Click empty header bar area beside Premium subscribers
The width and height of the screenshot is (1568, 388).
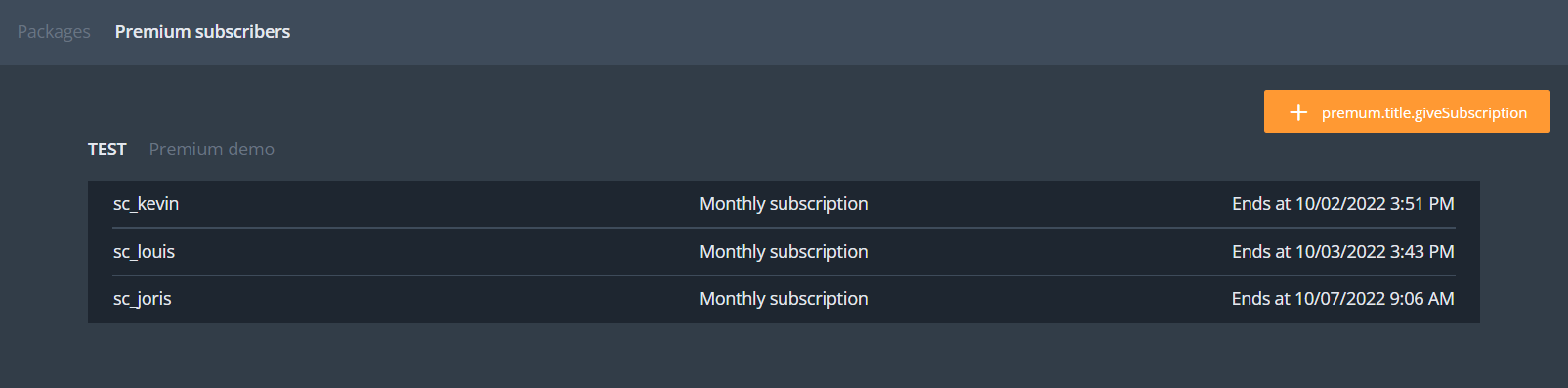tap(928, 32)
